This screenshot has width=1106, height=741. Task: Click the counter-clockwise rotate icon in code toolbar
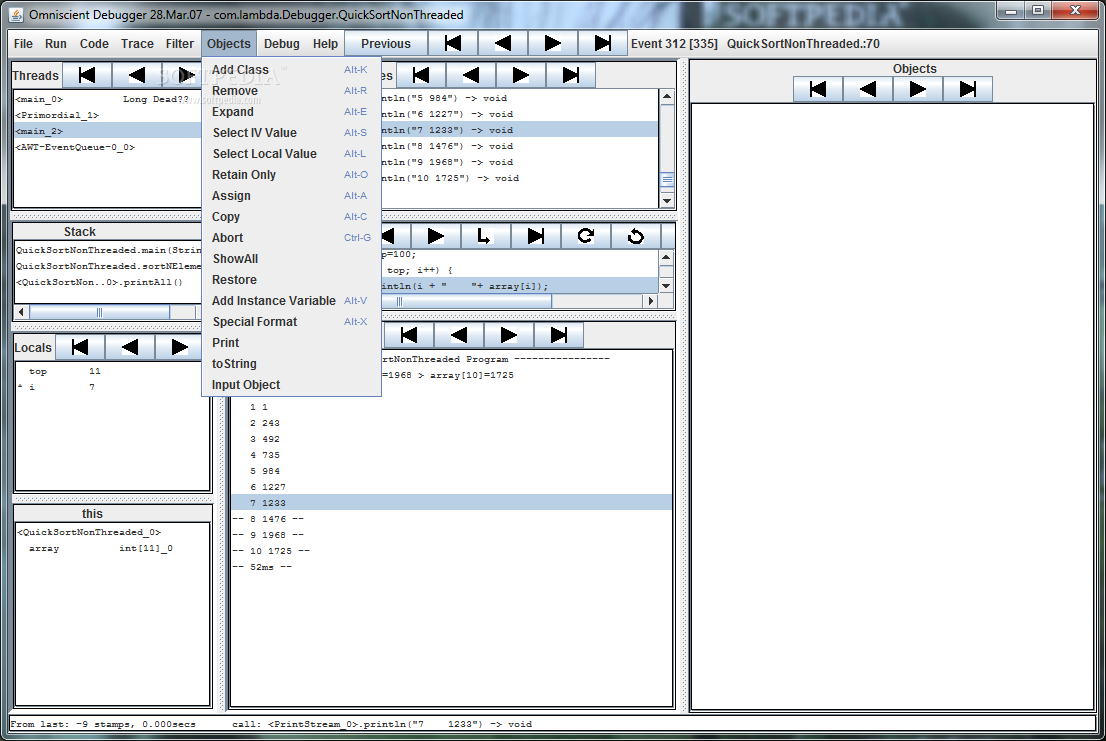[636, 236]
